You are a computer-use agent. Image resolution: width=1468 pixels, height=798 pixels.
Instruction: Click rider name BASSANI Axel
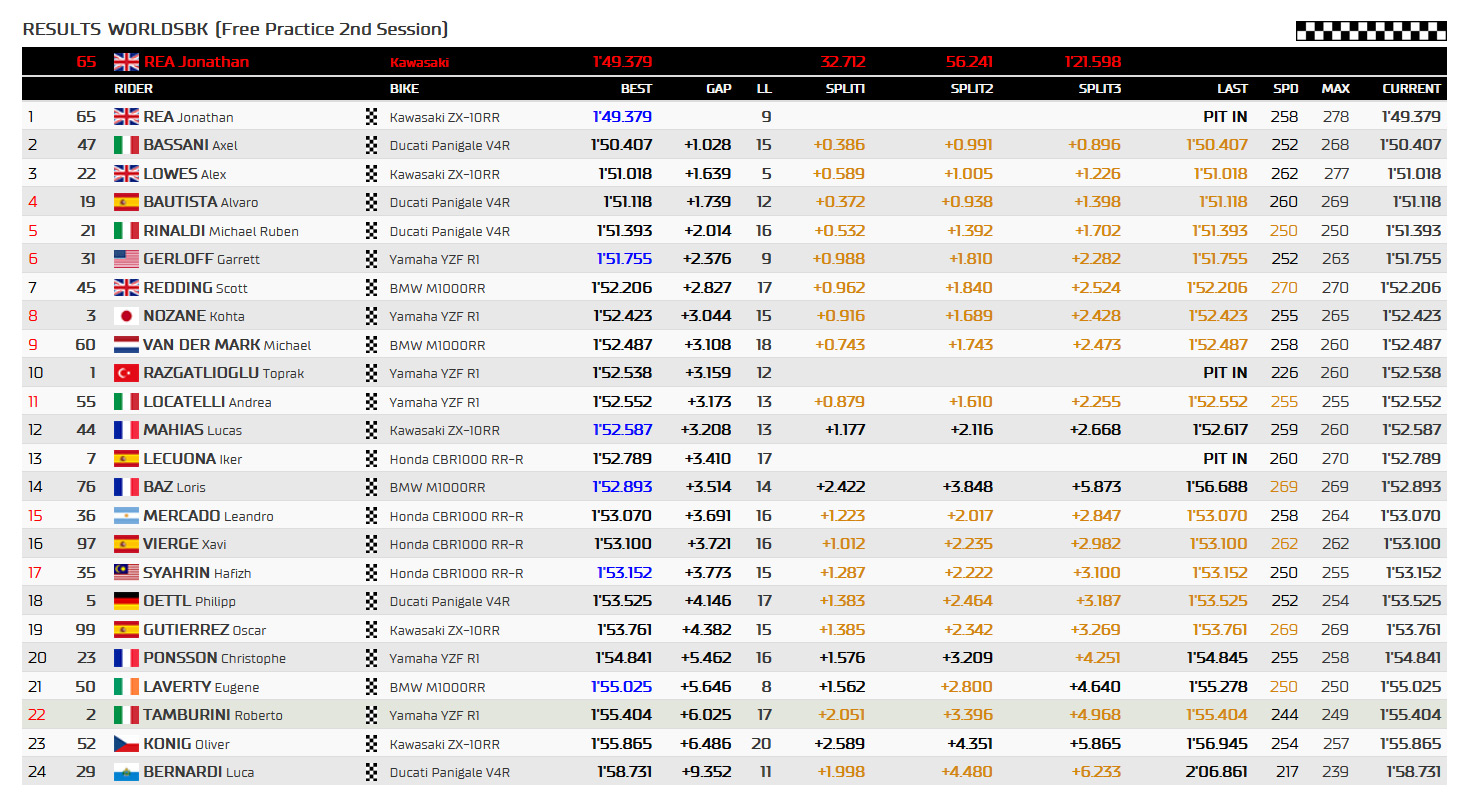[x=190, y=145]
